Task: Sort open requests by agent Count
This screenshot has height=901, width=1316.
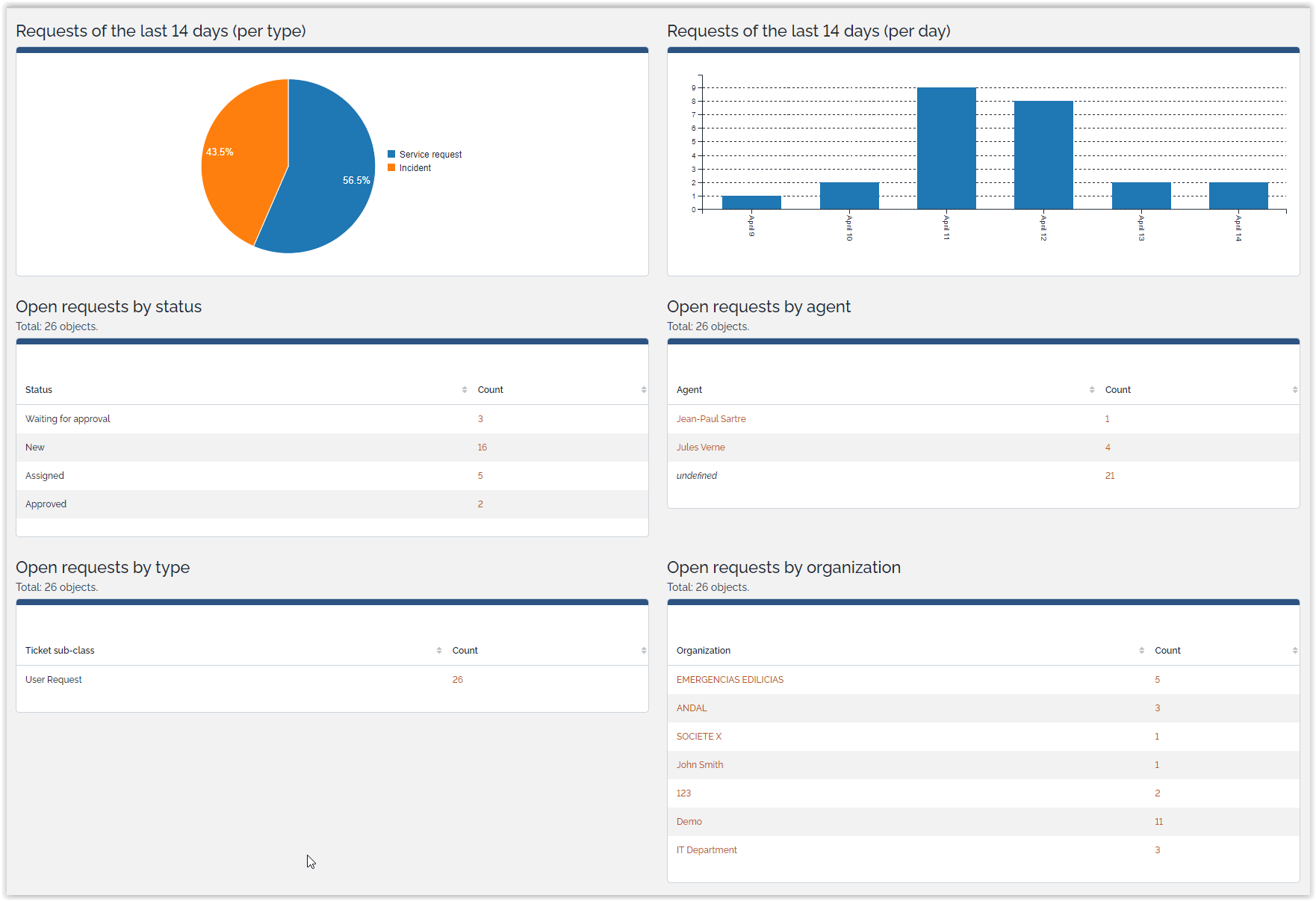Action: (1118, 390)
